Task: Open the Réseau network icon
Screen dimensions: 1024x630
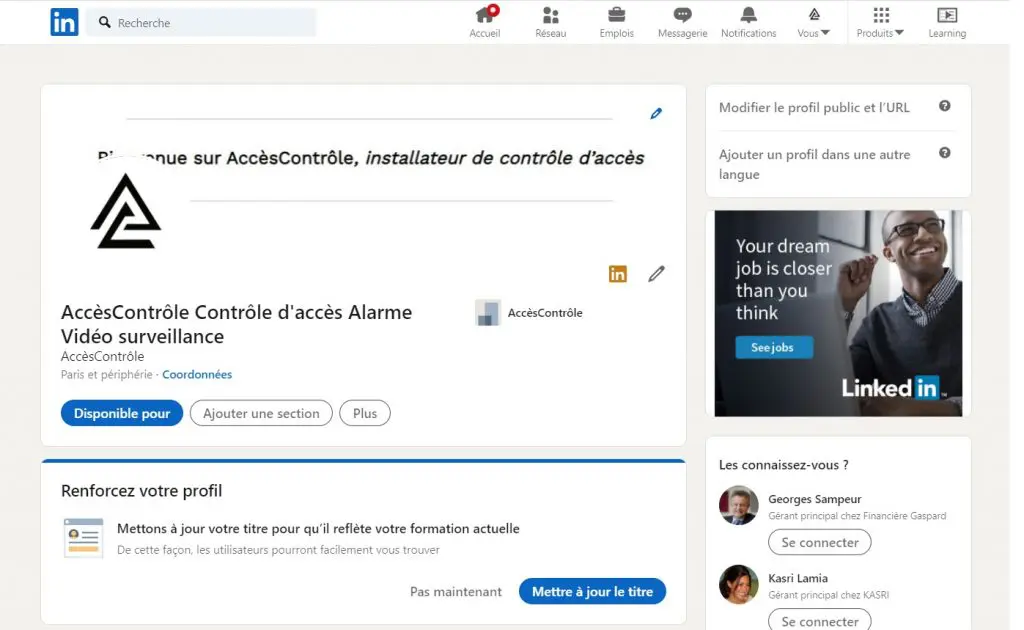Action: pos(550,16)
